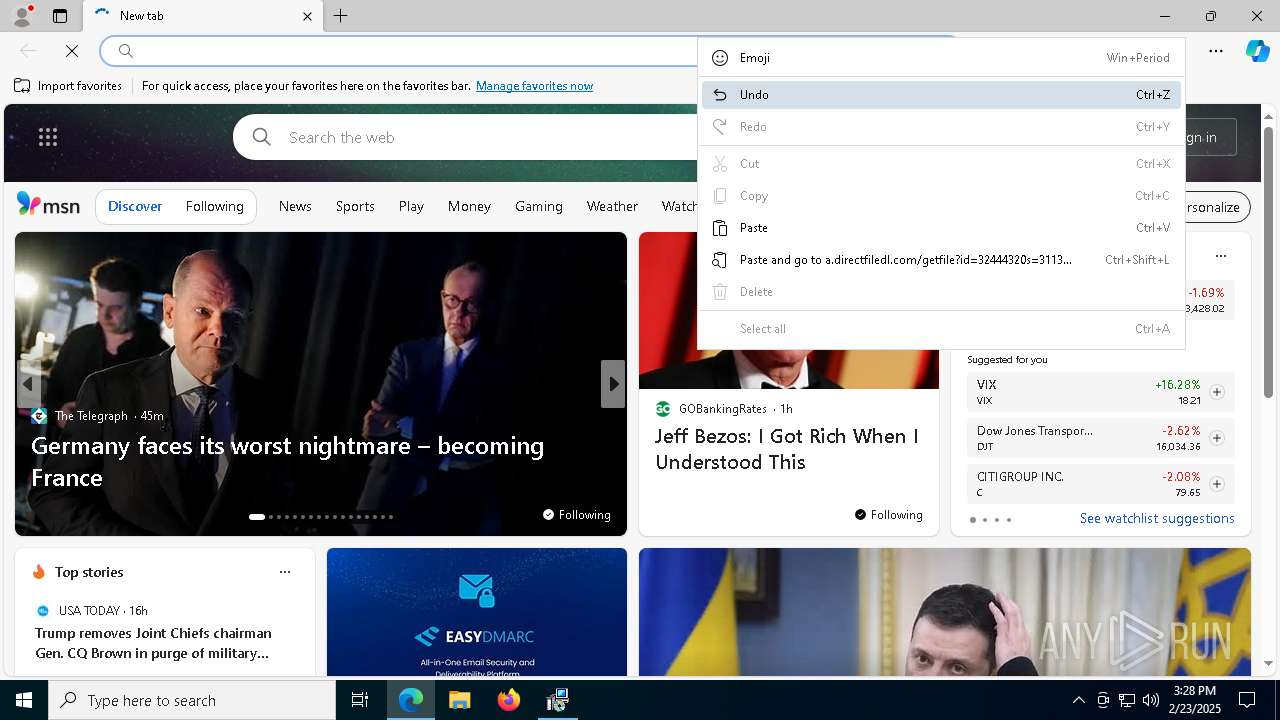1280x720 pixels.
Task: Choose Emoji from context menu
Action: pyautogui.click(x=941, y=58)
